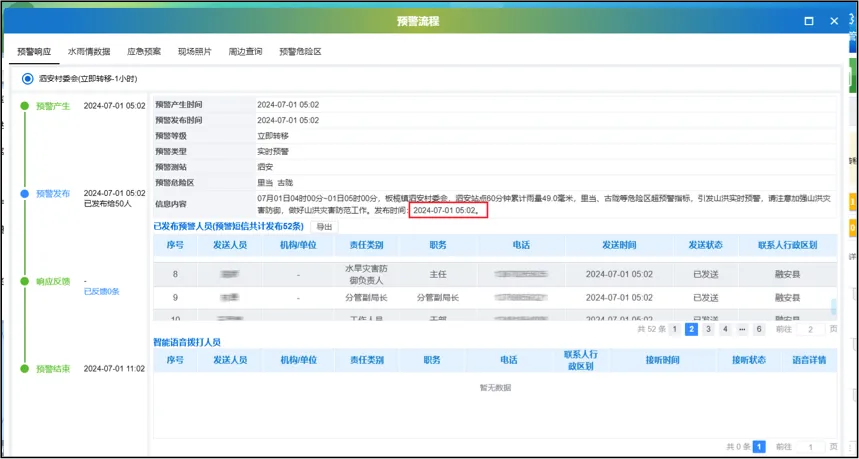This screenshot has height=459, width=859.
Task: Open the 应急预案 tab
Action: point(144,51)
